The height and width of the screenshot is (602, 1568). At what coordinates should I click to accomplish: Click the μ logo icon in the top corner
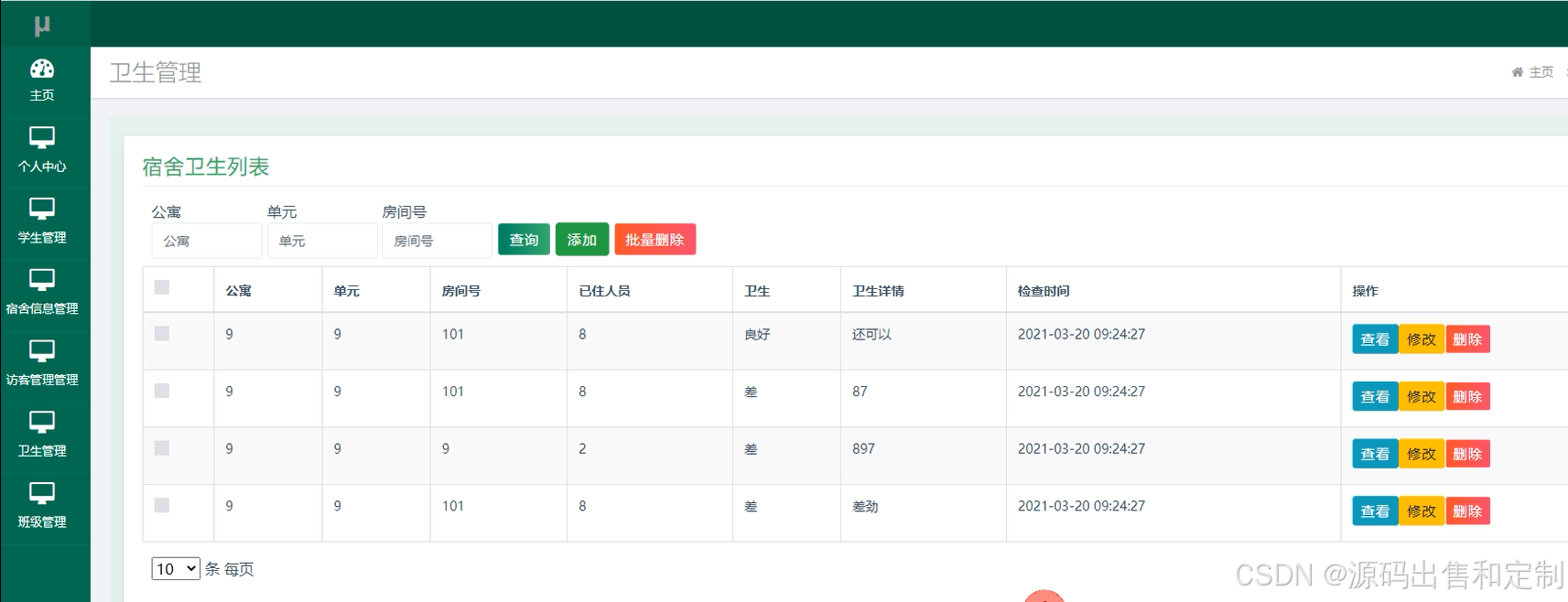[x=42, y=26]
